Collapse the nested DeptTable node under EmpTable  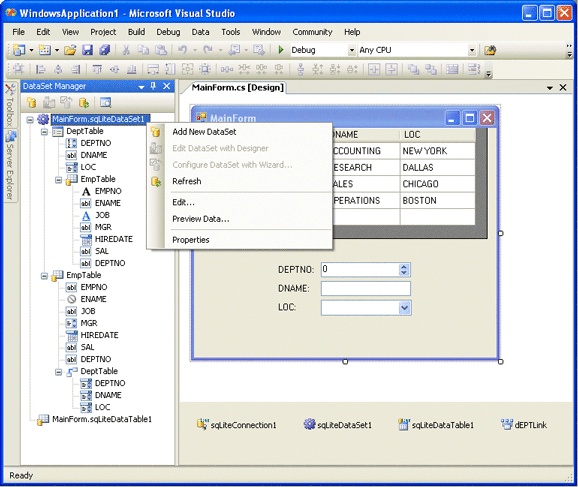(59, 372)
